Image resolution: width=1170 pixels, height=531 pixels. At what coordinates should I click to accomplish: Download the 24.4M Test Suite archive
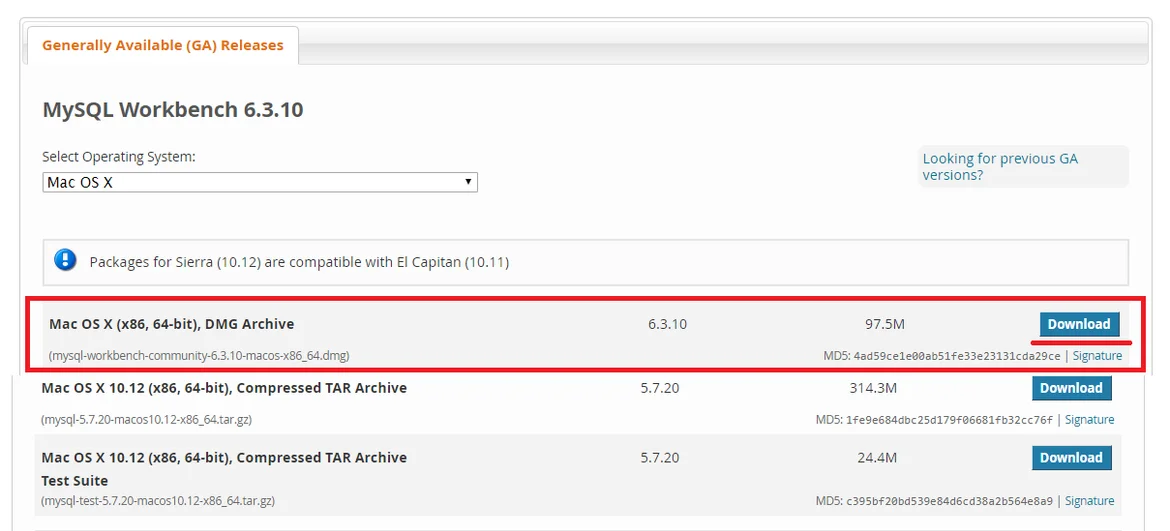point(1071,458)
